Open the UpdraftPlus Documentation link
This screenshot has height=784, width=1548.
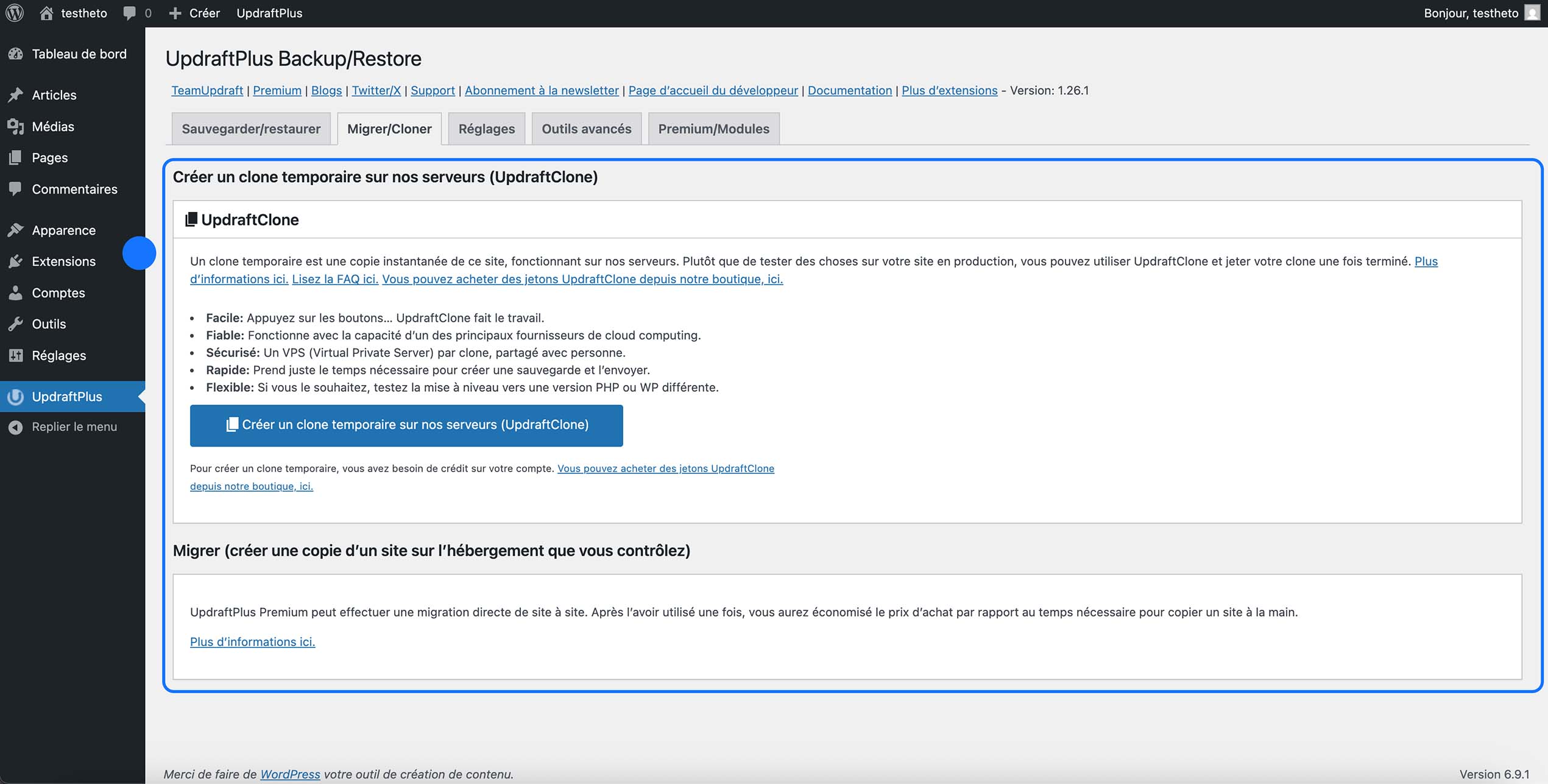tap(849, 90)
